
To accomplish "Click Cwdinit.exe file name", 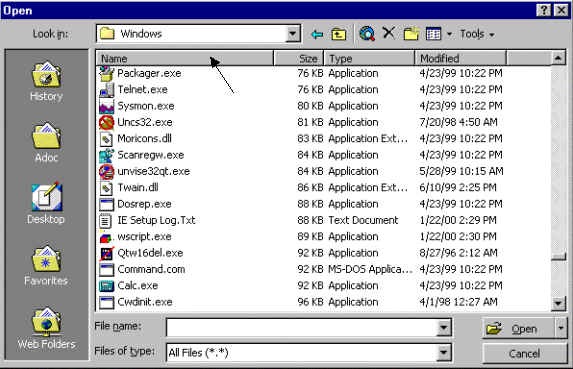I will tap(145, 302).
